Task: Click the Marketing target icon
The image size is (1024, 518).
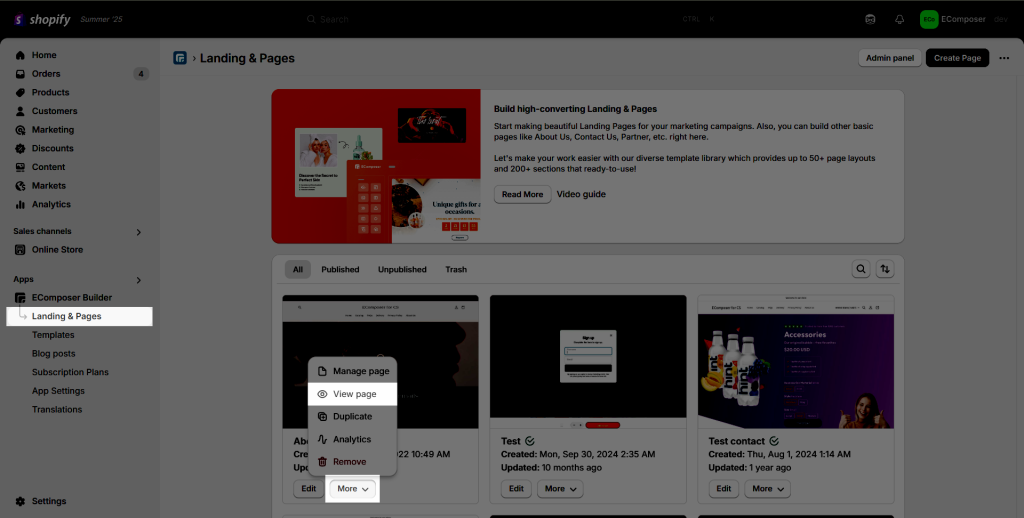Action: [x=20, y=130]
